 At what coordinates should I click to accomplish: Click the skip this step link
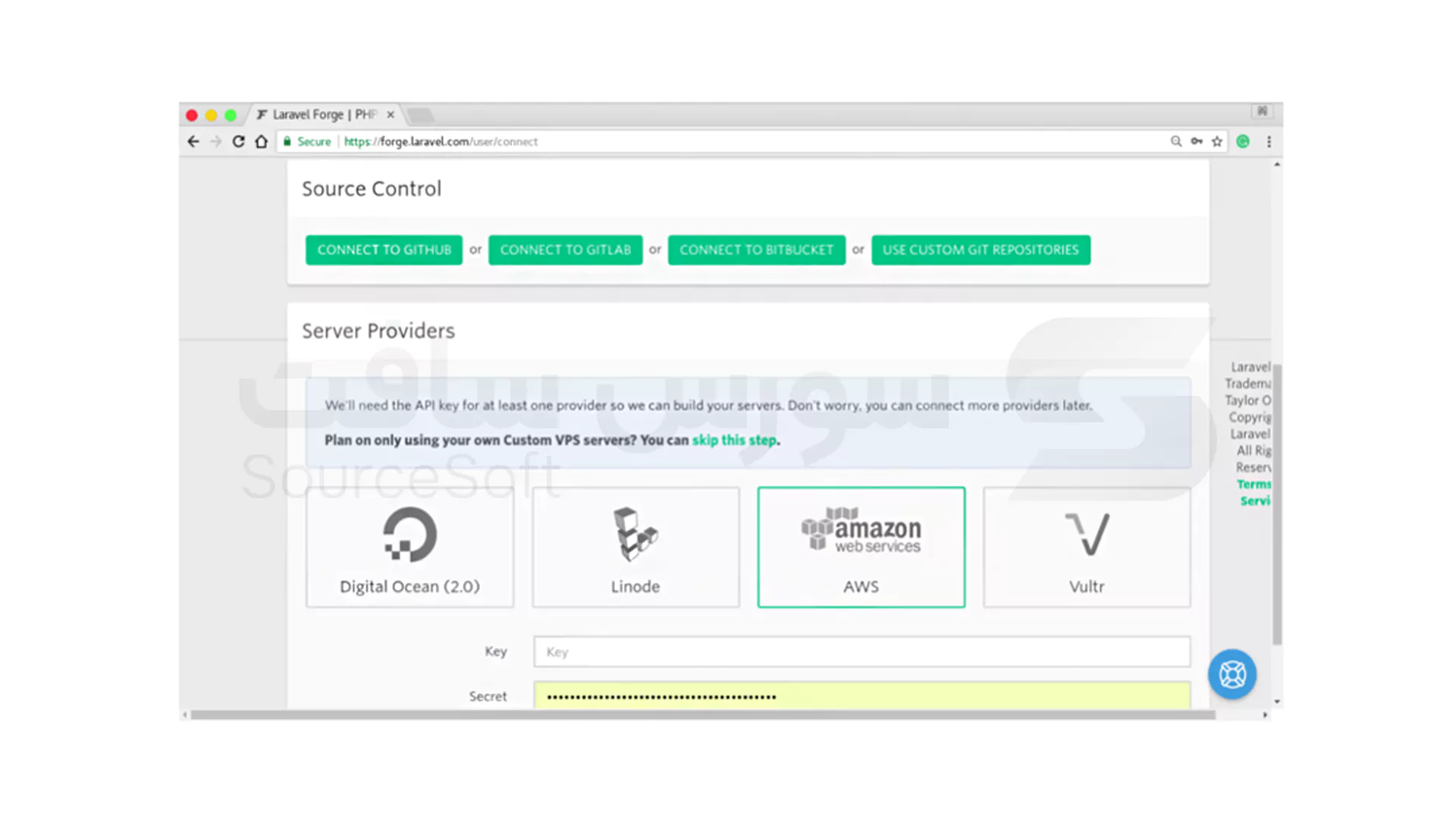734,440
